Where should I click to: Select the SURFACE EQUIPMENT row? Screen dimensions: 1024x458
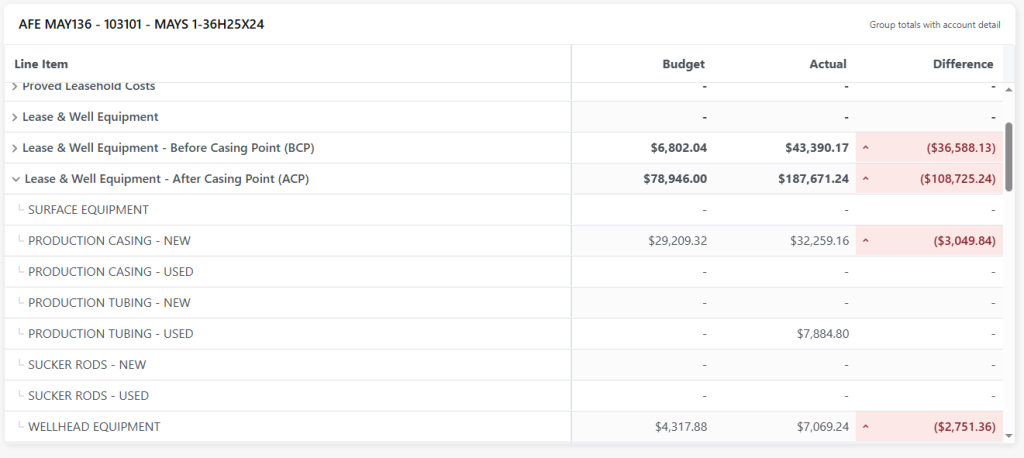click(x=88, y=210)
